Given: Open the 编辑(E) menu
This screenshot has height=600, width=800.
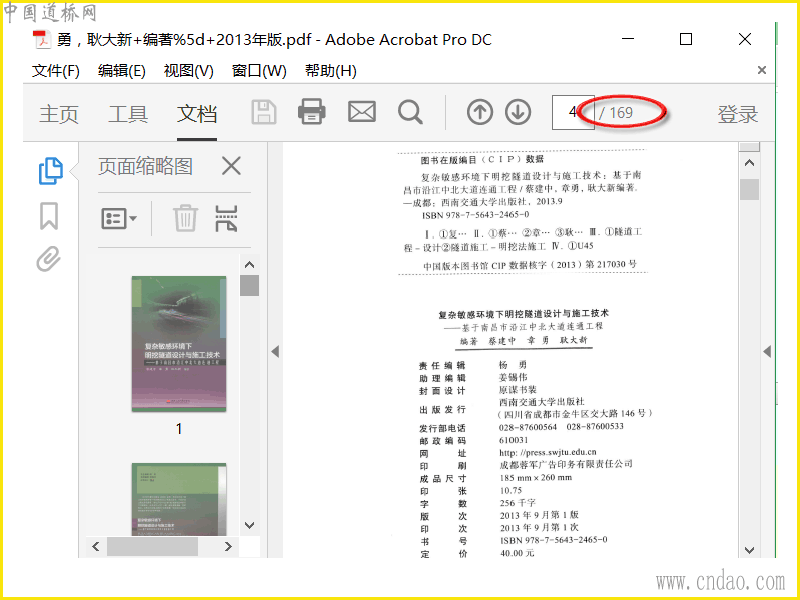Looking at the screenshot, I should [121, 70].
